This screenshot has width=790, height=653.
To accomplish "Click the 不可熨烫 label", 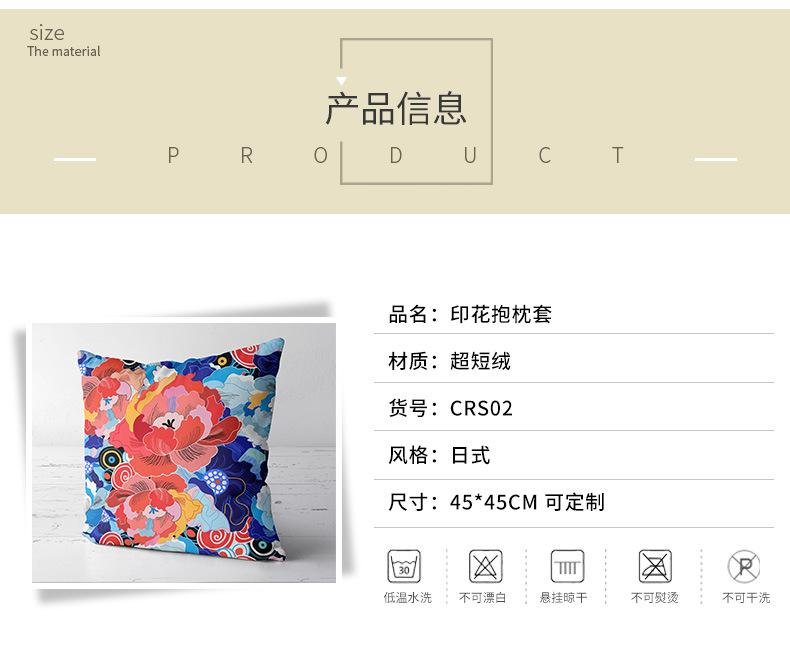I will [654, 598].
